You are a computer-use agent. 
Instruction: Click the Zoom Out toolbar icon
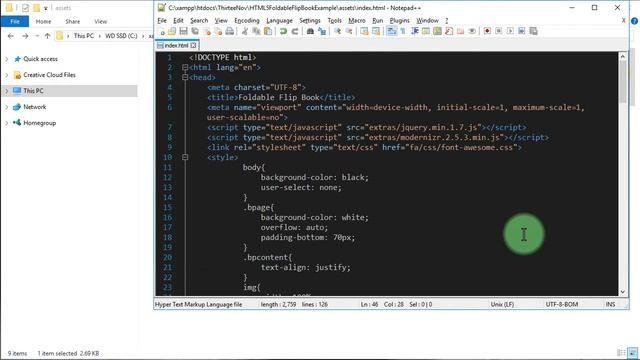click(349, 31)
